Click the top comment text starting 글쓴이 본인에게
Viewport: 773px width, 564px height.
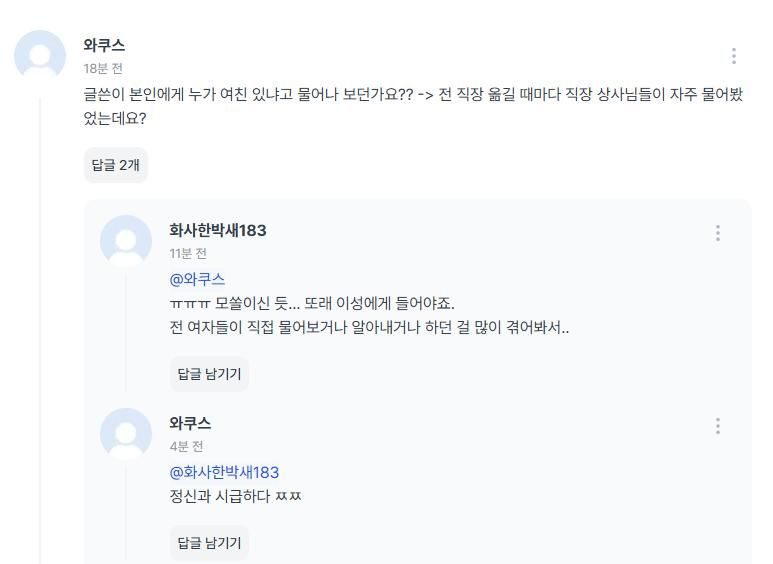pos(413,95)
